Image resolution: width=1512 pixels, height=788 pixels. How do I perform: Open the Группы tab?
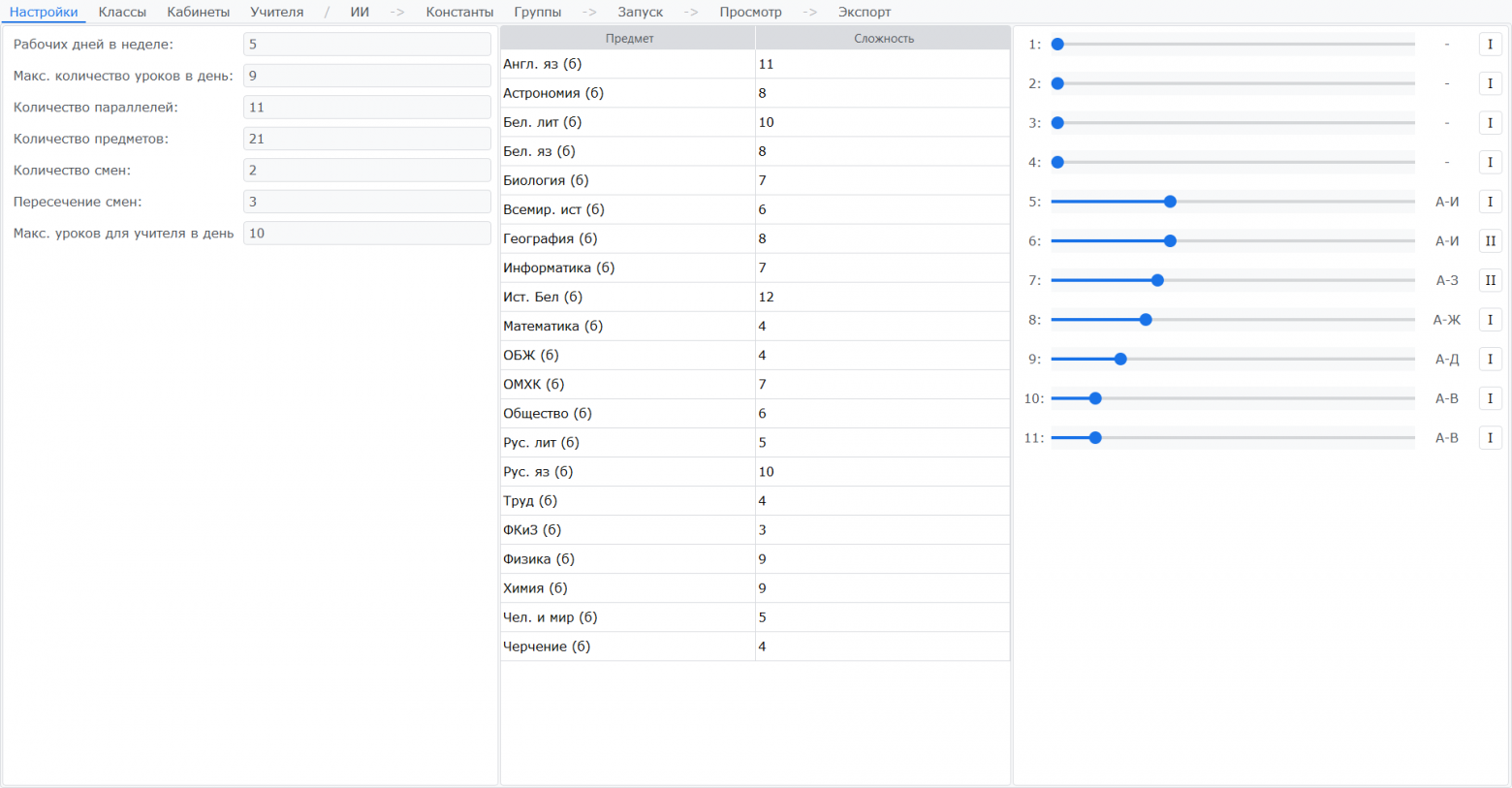[x=538, y=12]
